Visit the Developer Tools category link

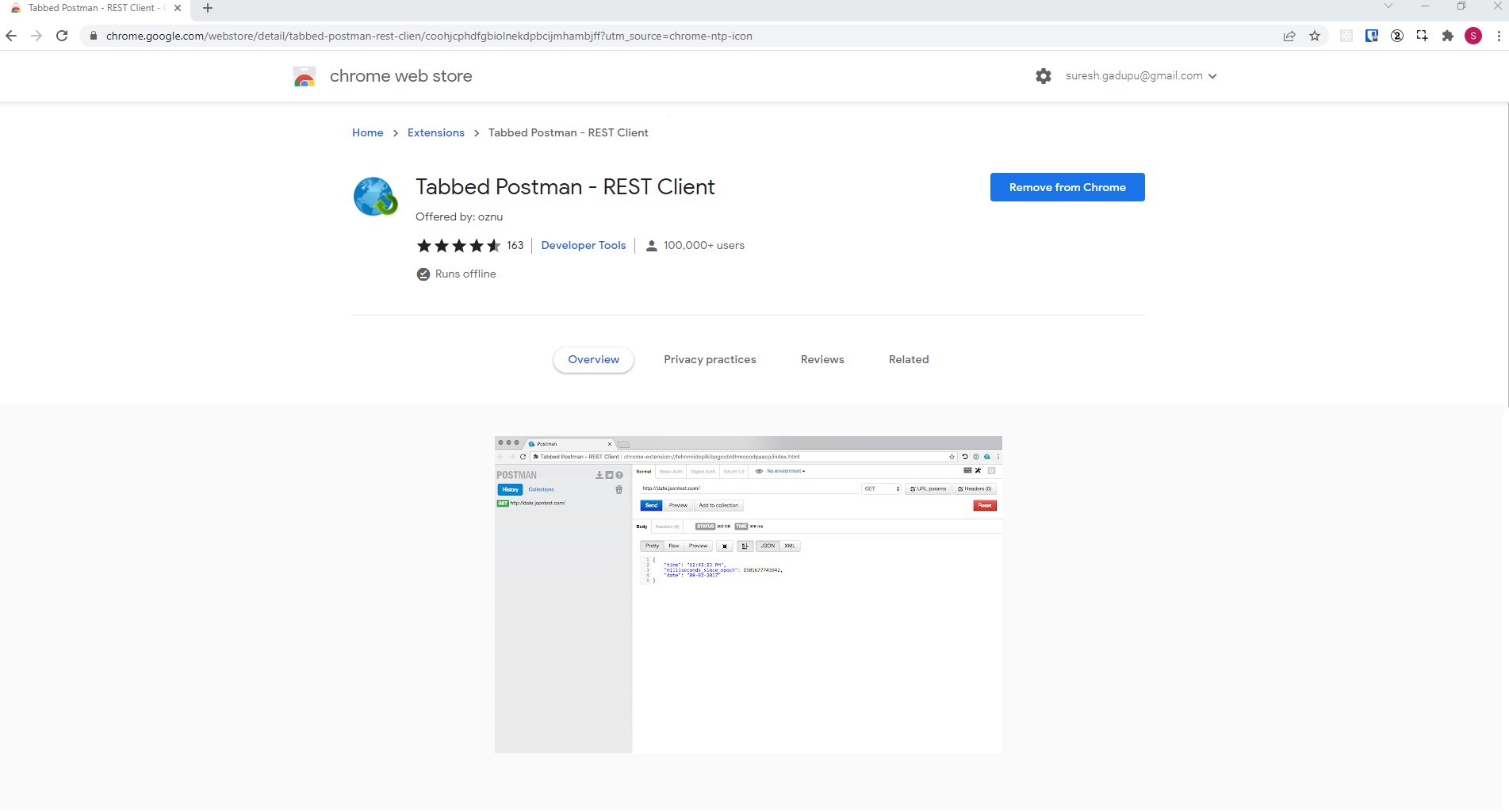583,245
